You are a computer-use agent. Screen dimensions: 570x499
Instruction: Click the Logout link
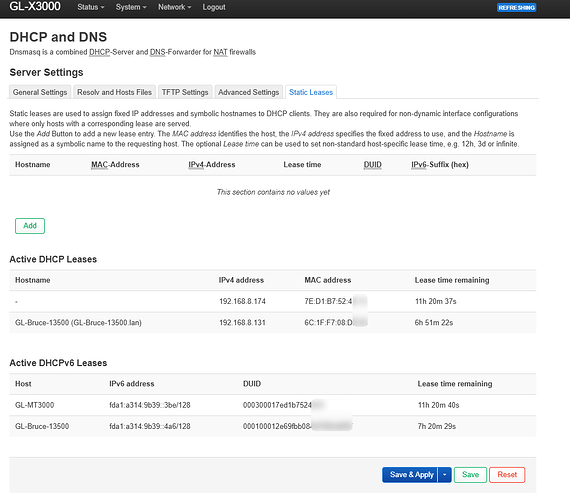(x=214, y=7)
